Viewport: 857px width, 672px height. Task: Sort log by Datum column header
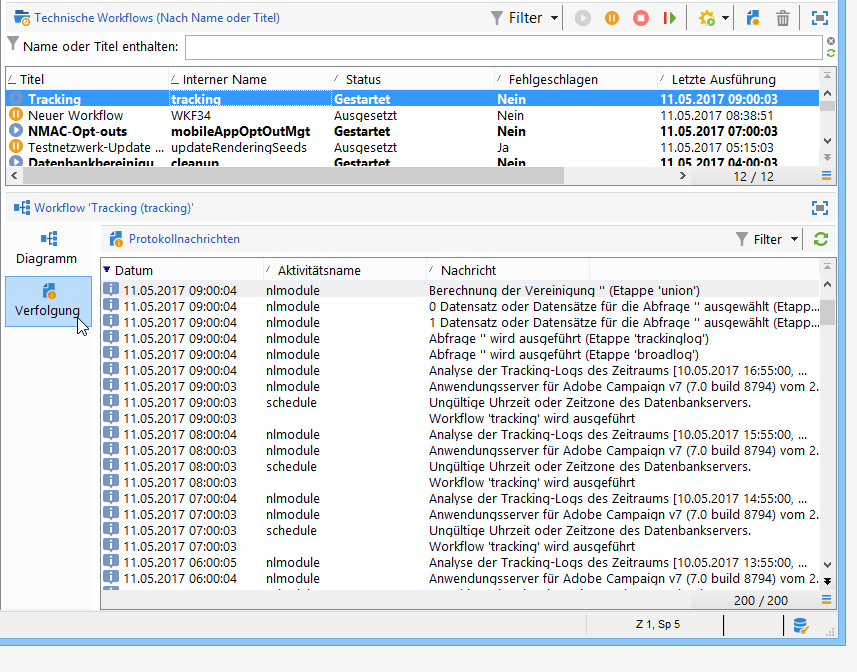134,270
